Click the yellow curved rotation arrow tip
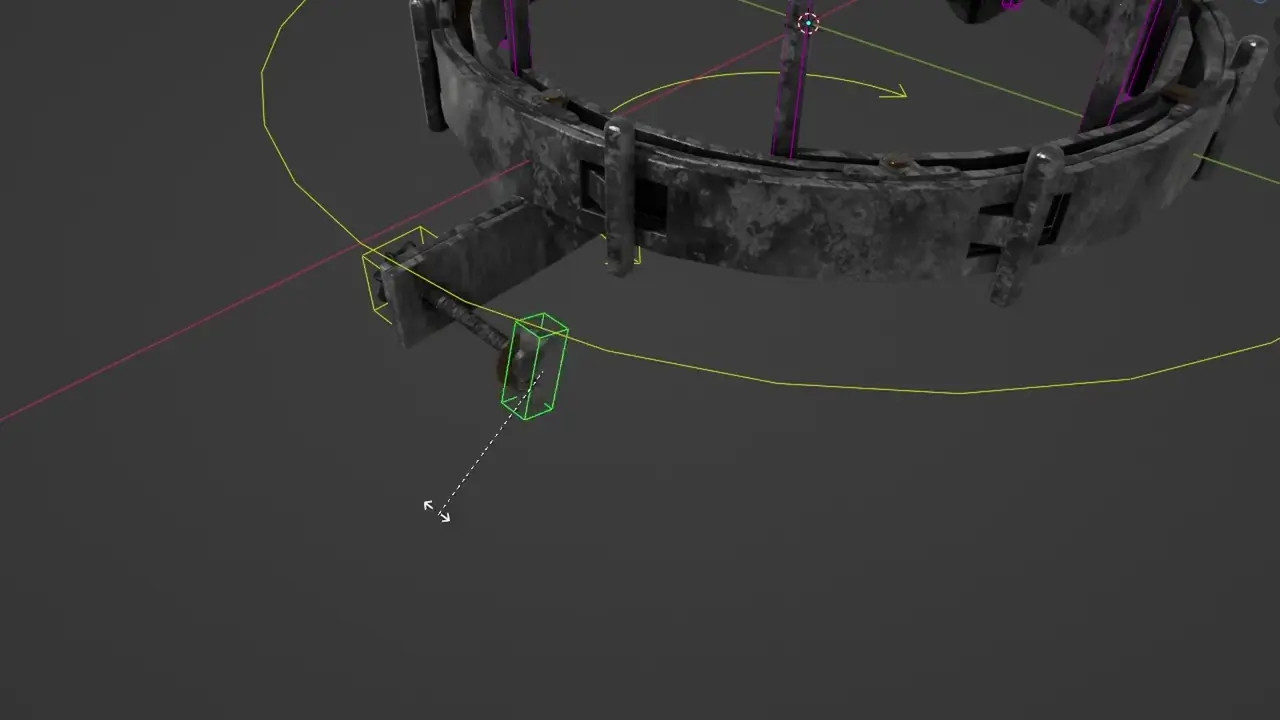Screen dimensions: 1280x720 point(900,94)
